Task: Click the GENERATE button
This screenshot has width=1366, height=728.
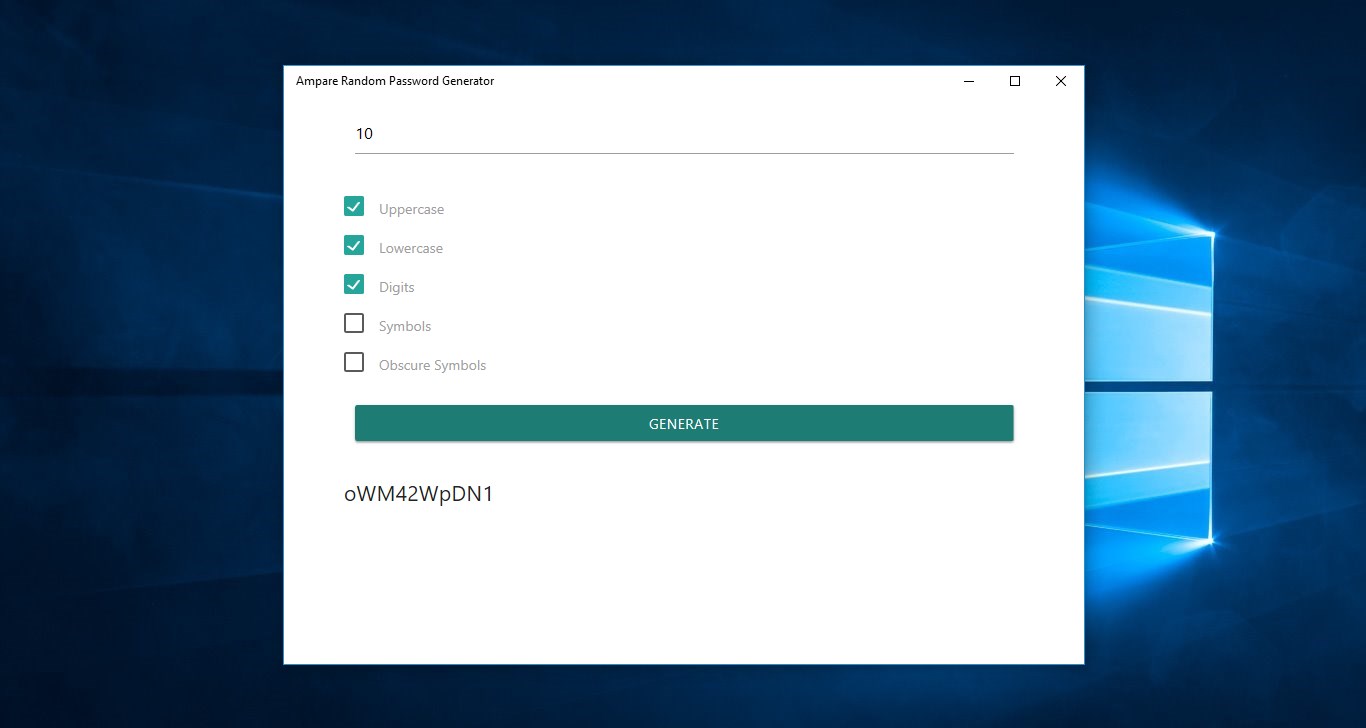Action: pos(684,423)
